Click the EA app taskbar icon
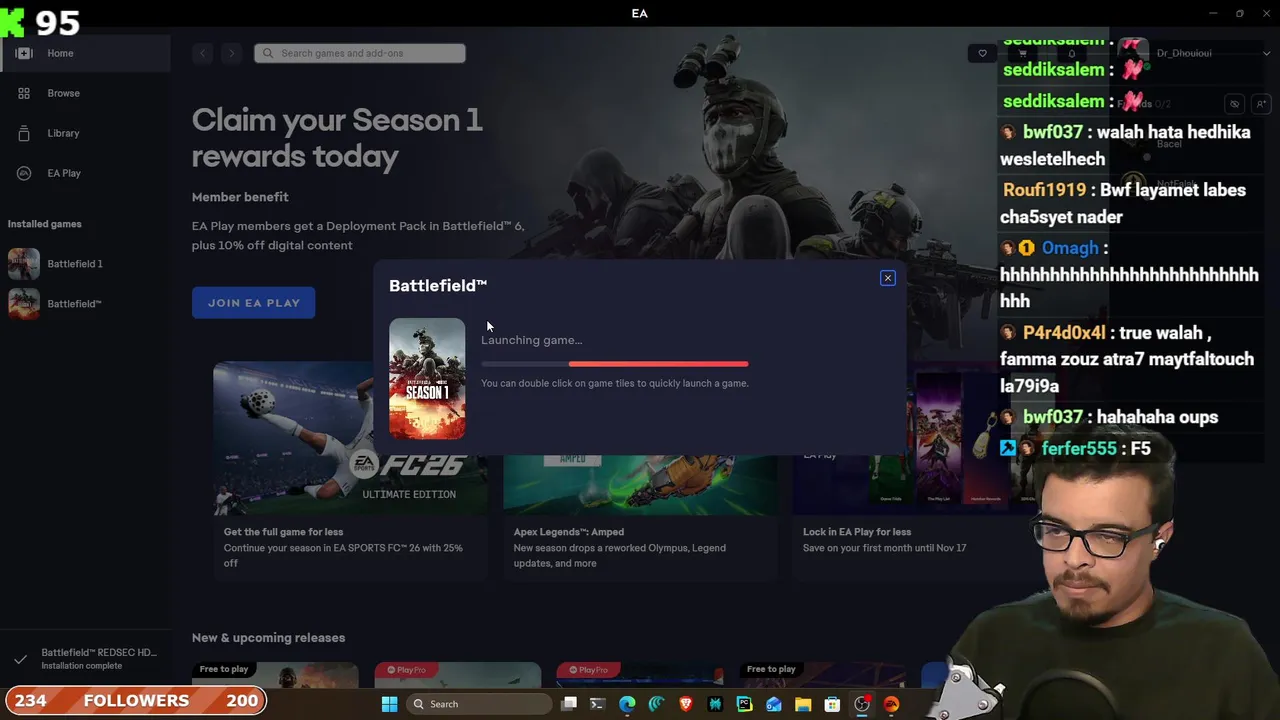Image resolution: width=1280 pixels, height=720 pixels. [891, 704]
